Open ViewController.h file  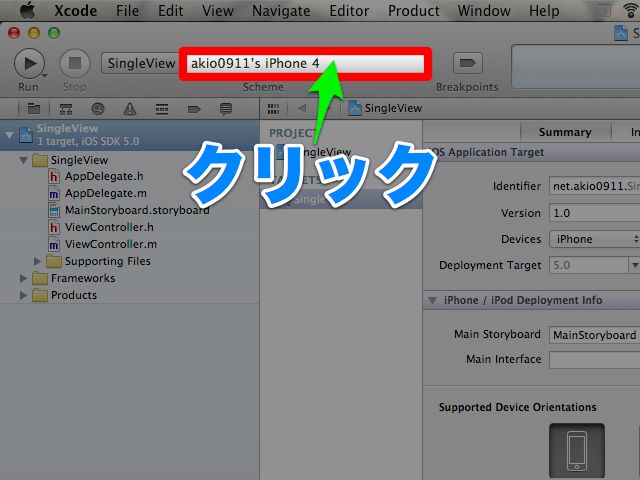click(x=109, y=227)
